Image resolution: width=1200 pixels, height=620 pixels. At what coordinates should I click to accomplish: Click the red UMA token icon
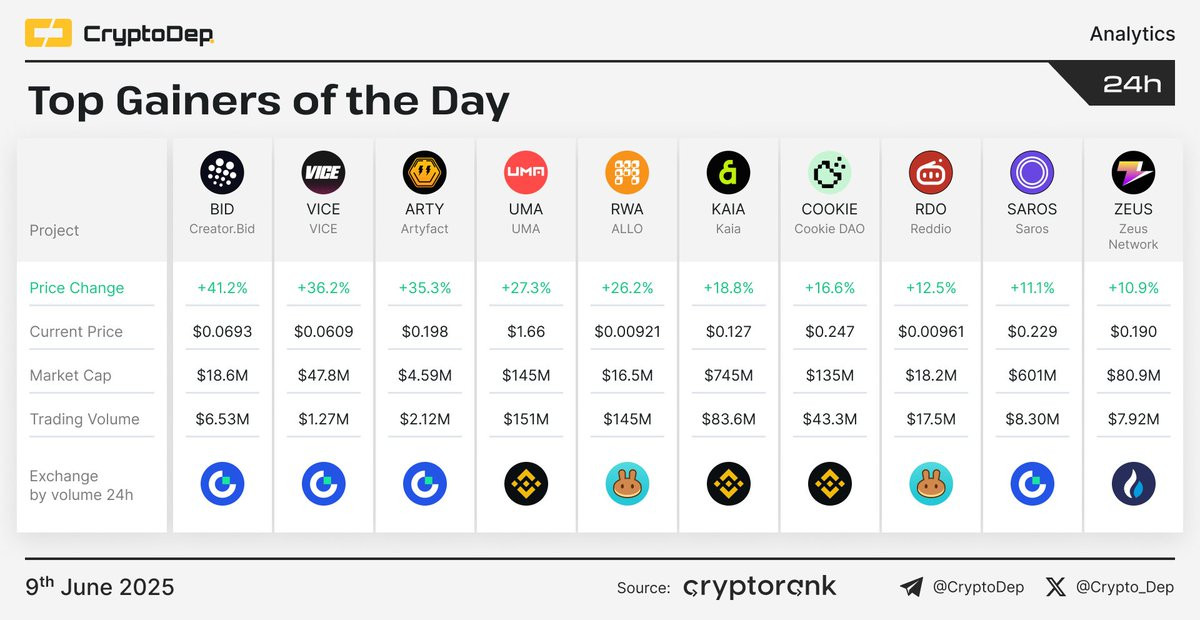526,173
